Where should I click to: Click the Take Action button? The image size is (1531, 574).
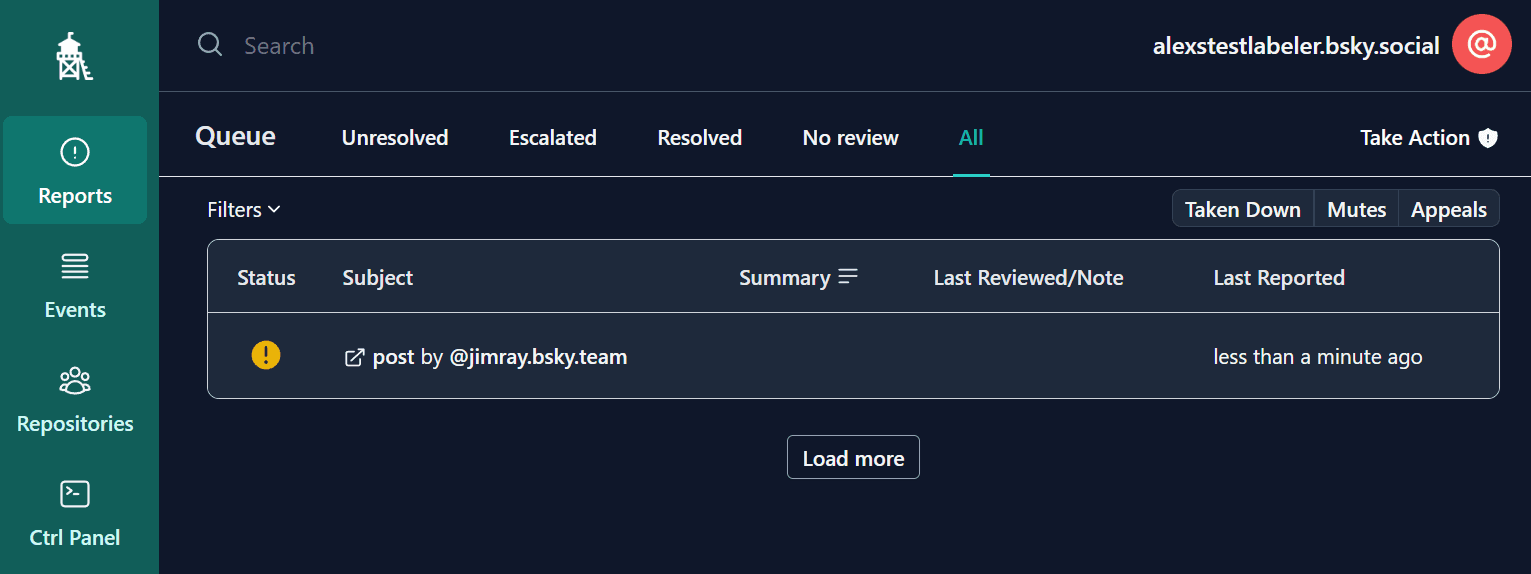click(x=1428, y=138)
